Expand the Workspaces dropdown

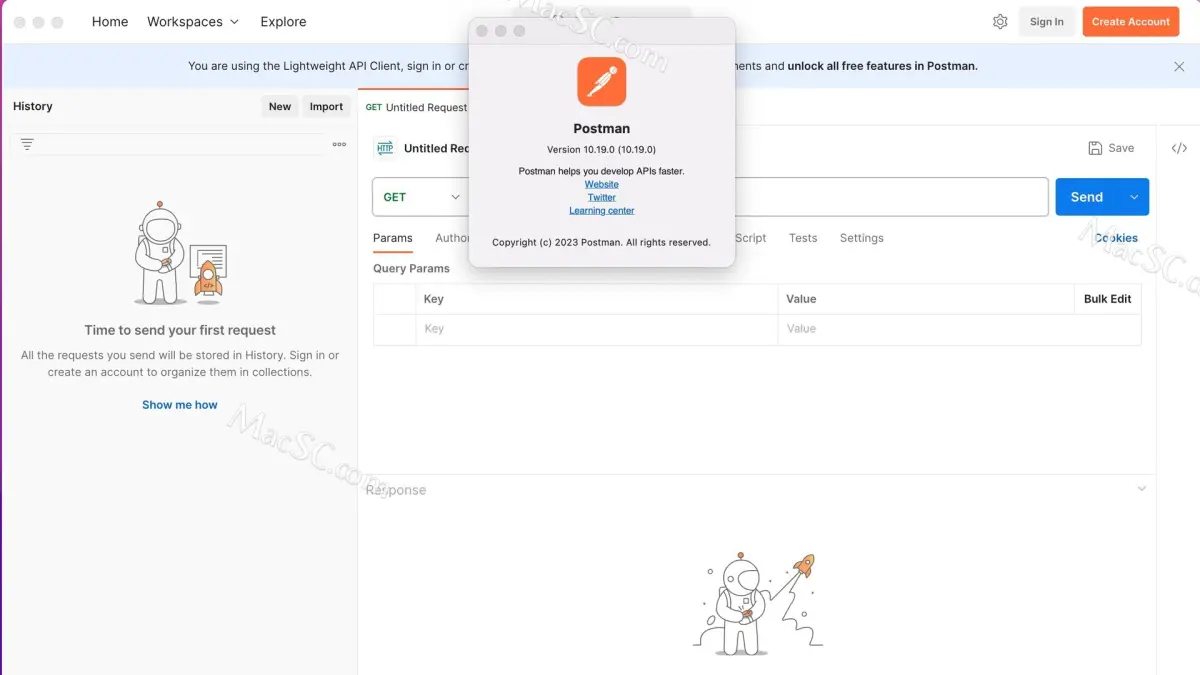tap(193, 21)
